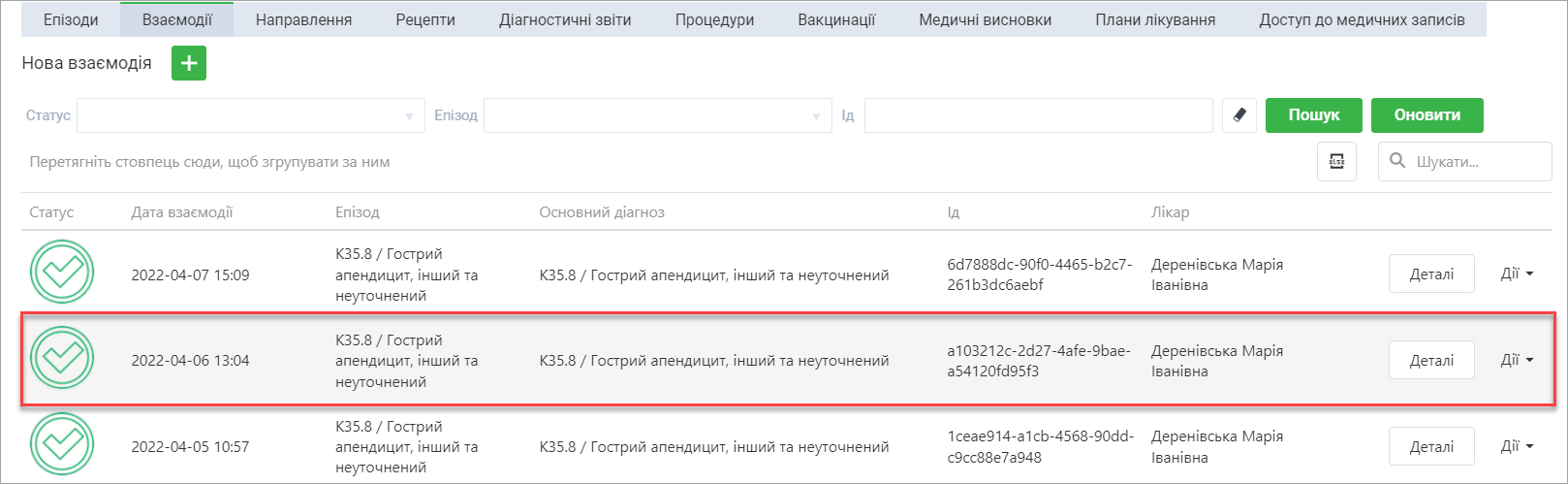This screenshot has height=484, width=1568.
Task: Click the green plus icon for Нова взаємодія
Action: (189, 63)
